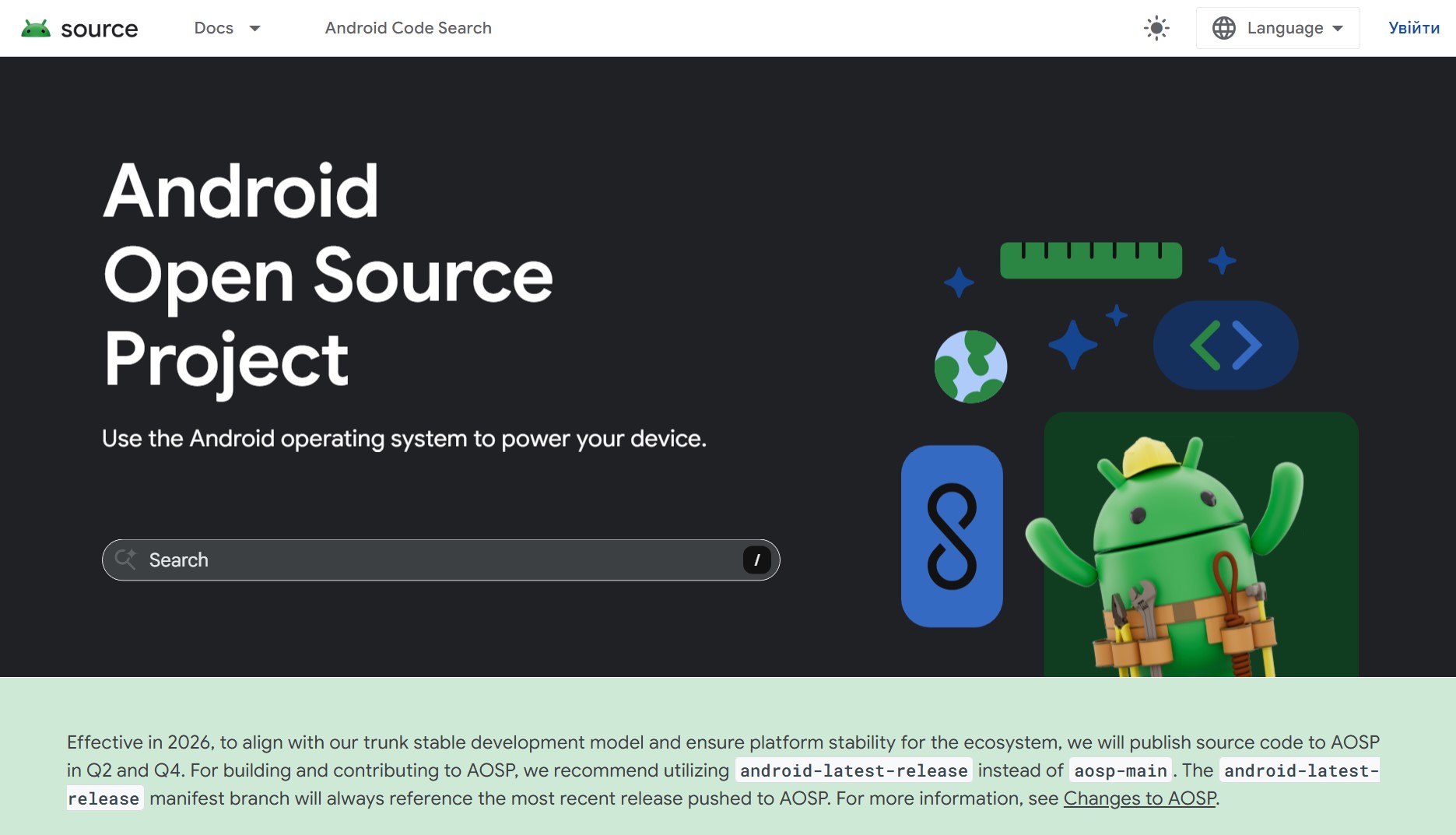1456x835 pixels.
Task: Click the Language dropdown caret arrow
Action: tap(1338, 29)
